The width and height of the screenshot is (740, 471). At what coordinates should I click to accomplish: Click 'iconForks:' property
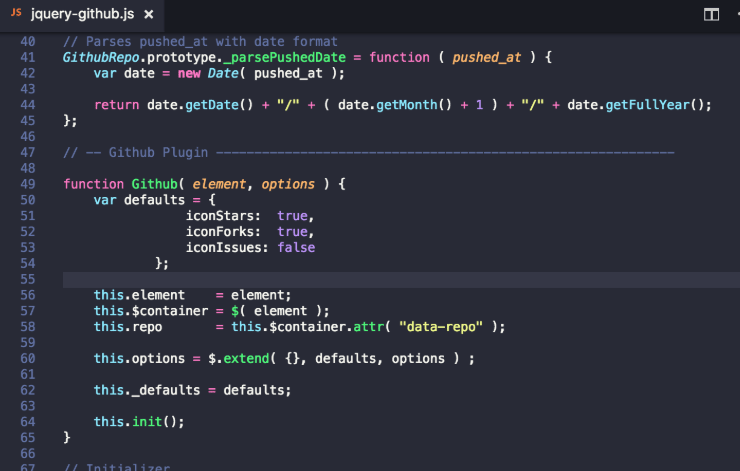click(x=223, y=232)
